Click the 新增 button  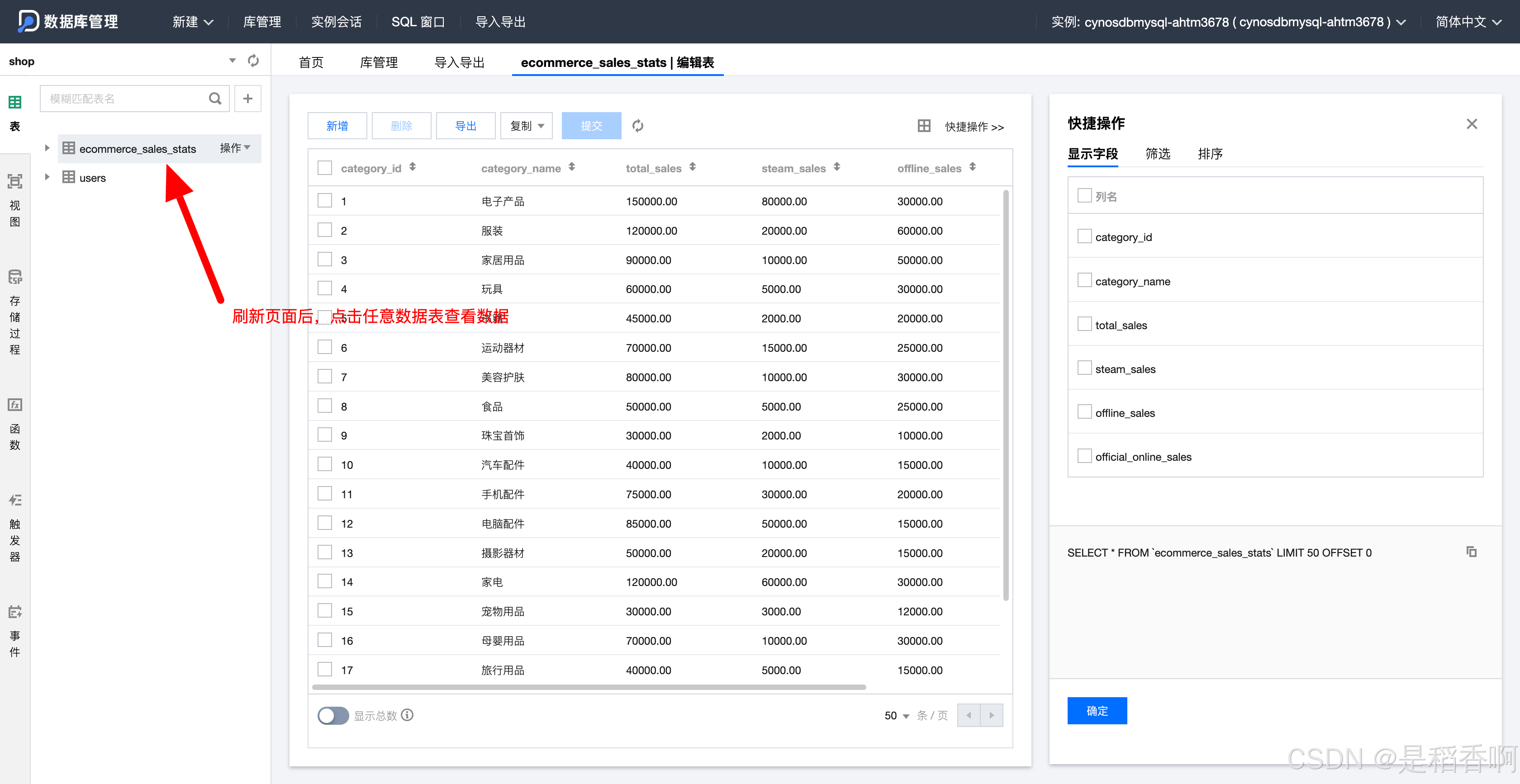337,126
